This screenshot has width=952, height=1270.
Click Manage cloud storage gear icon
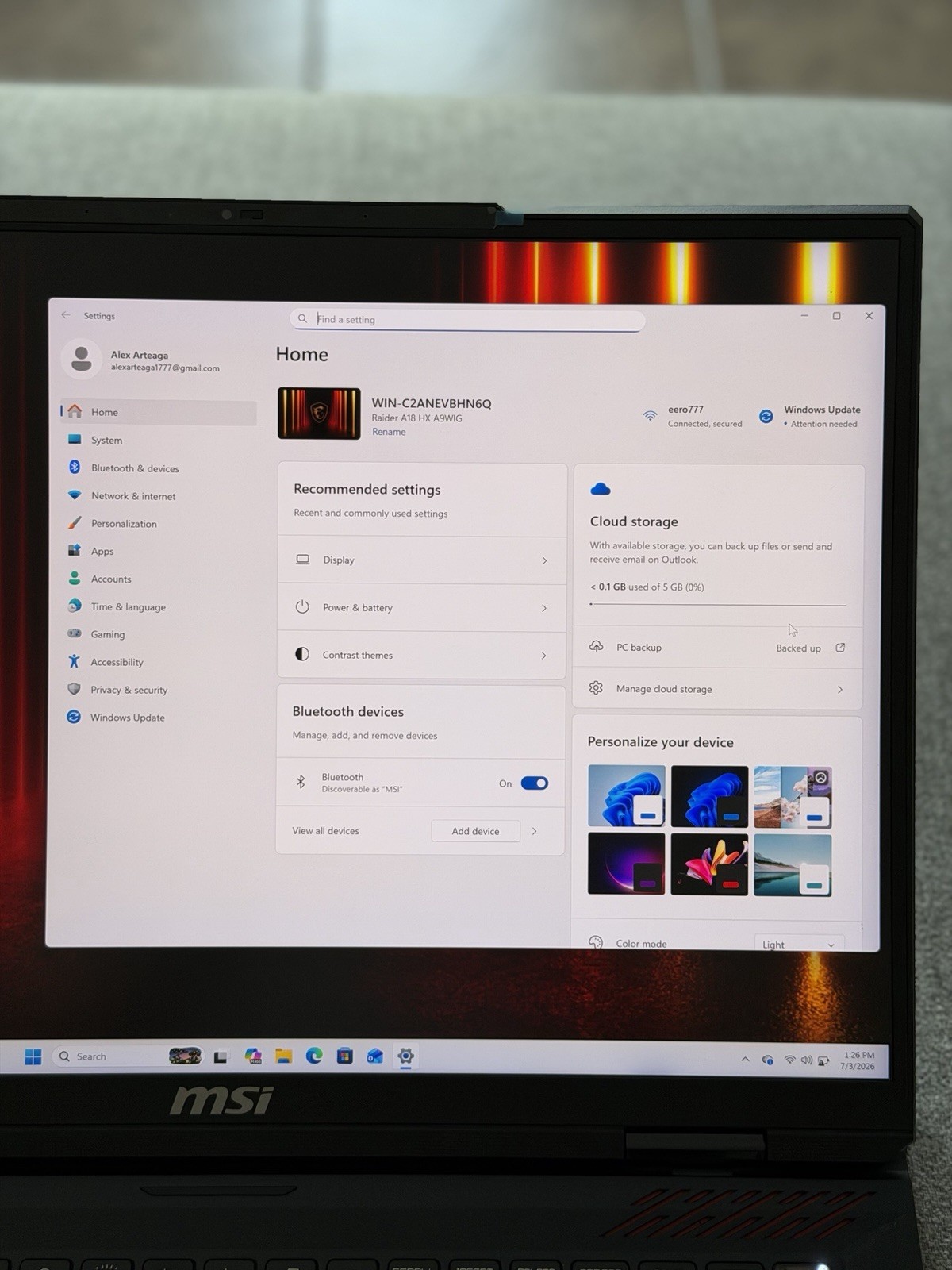596,688
